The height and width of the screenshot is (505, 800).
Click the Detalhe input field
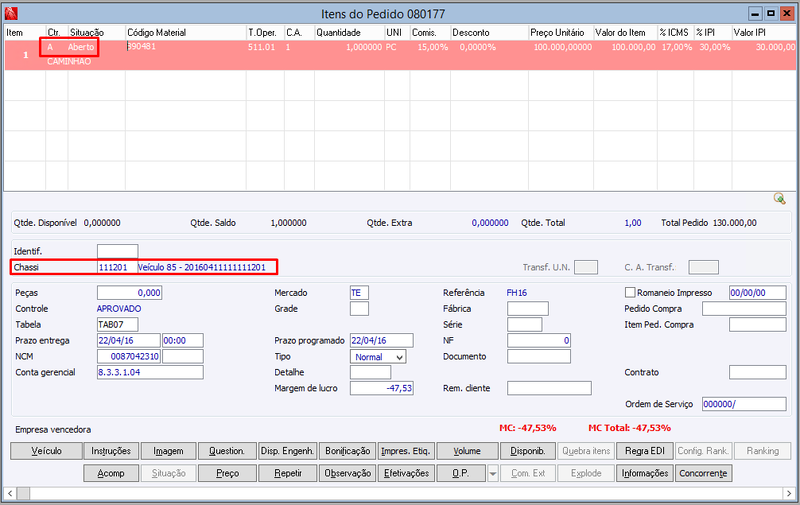[x=370, y=372]
